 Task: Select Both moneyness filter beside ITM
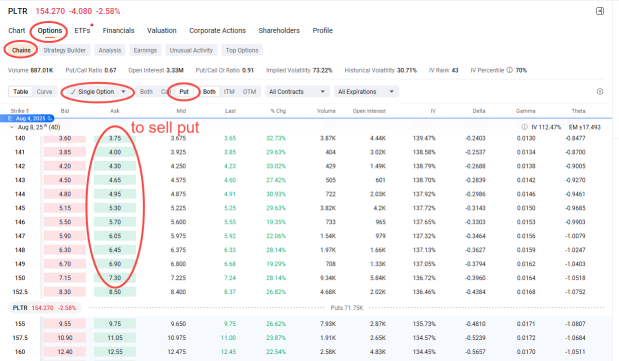pyautogui.click(x=209, y=92)
